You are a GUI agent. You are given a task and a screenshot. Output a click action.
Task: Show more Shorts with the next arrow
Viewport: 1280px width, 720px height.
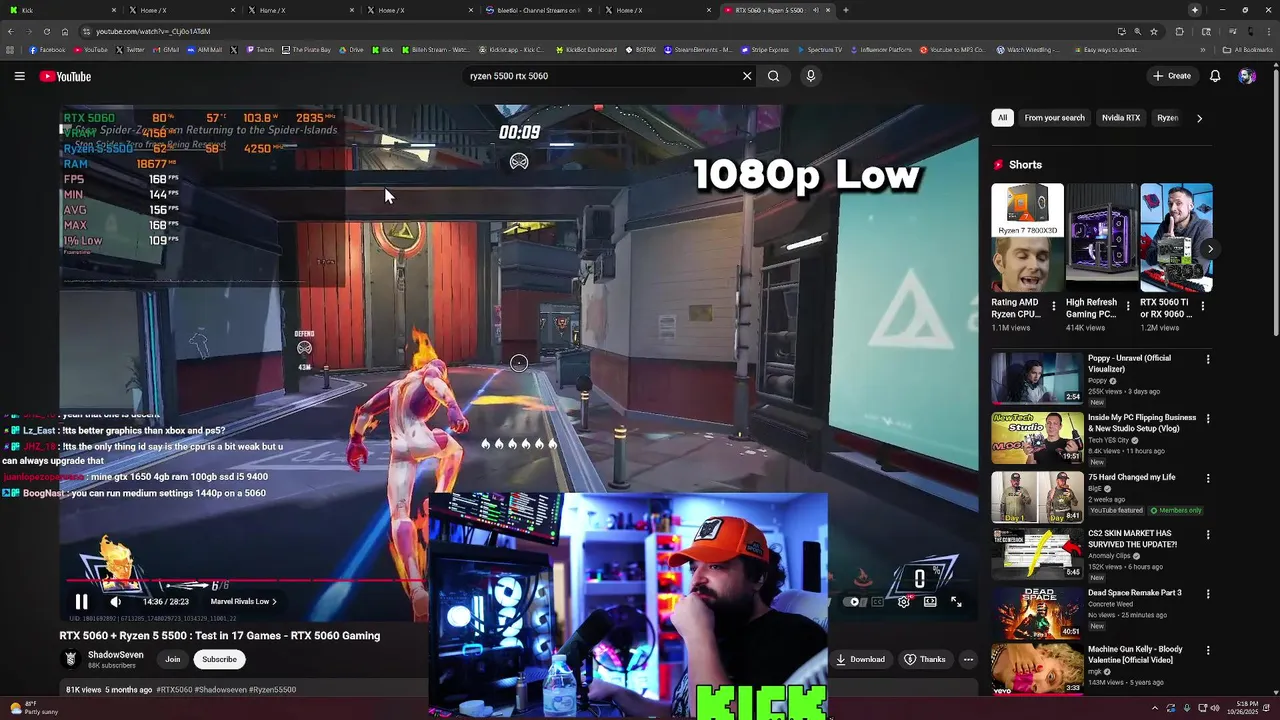[x=1210, y=249]
